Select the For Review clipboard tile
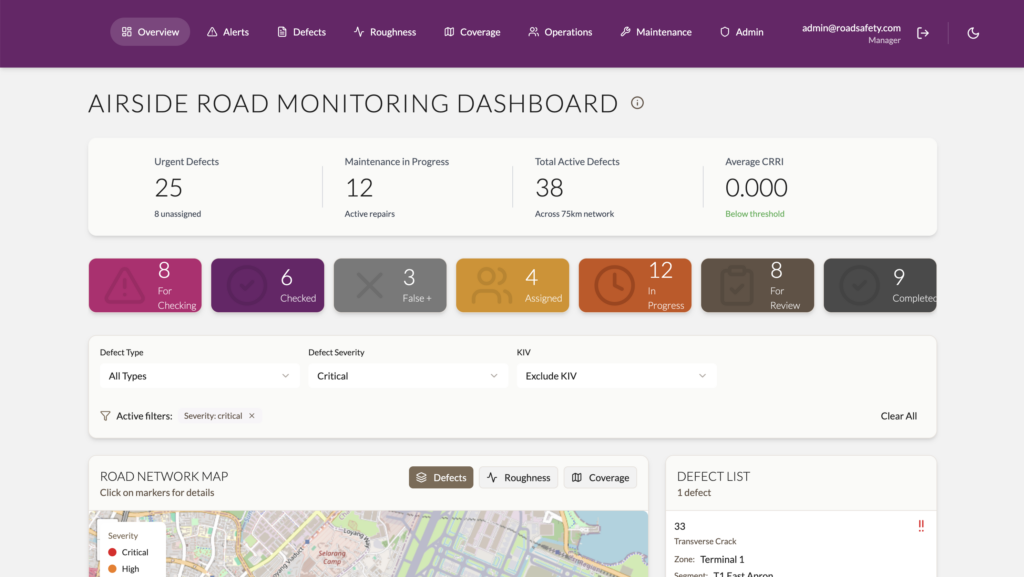Screen dimensions: 1024x577 (758, 285)
